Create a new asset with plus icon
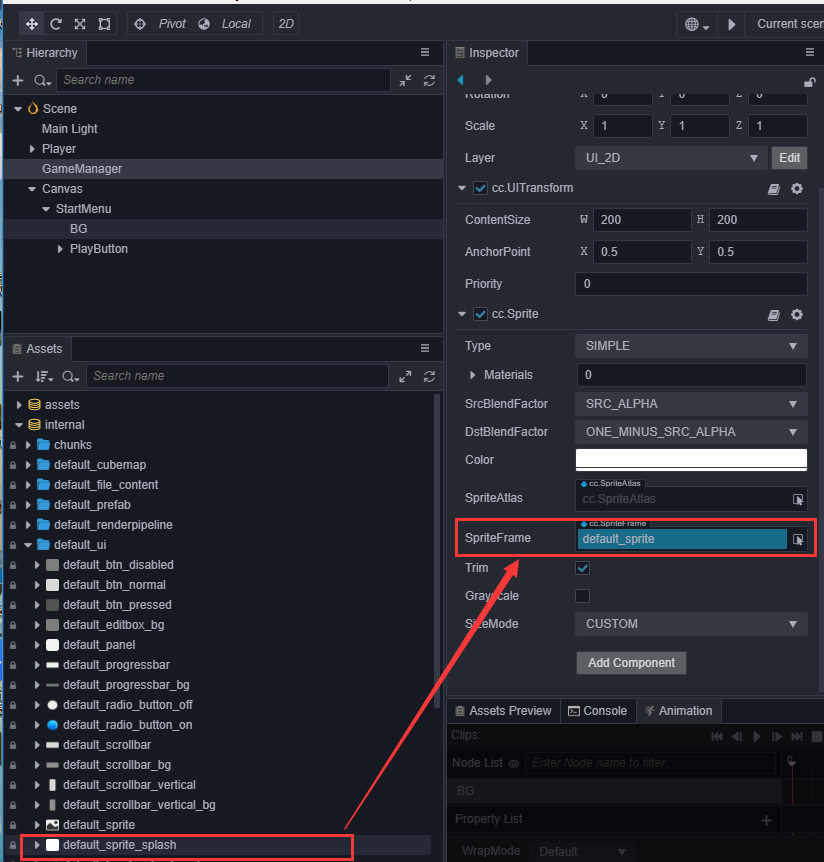 coord(18,376)
